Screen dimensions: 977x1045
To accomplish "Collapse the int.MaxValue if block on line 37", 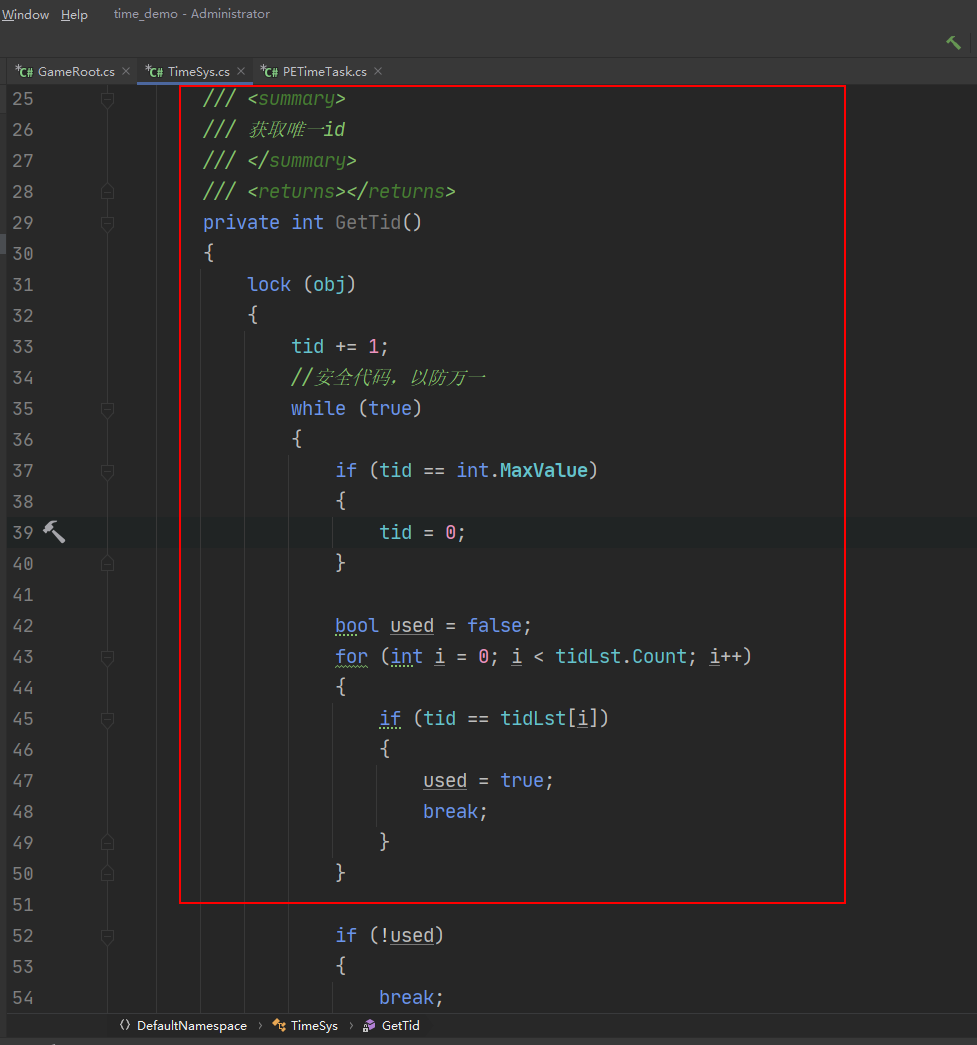I will [107, 471].
